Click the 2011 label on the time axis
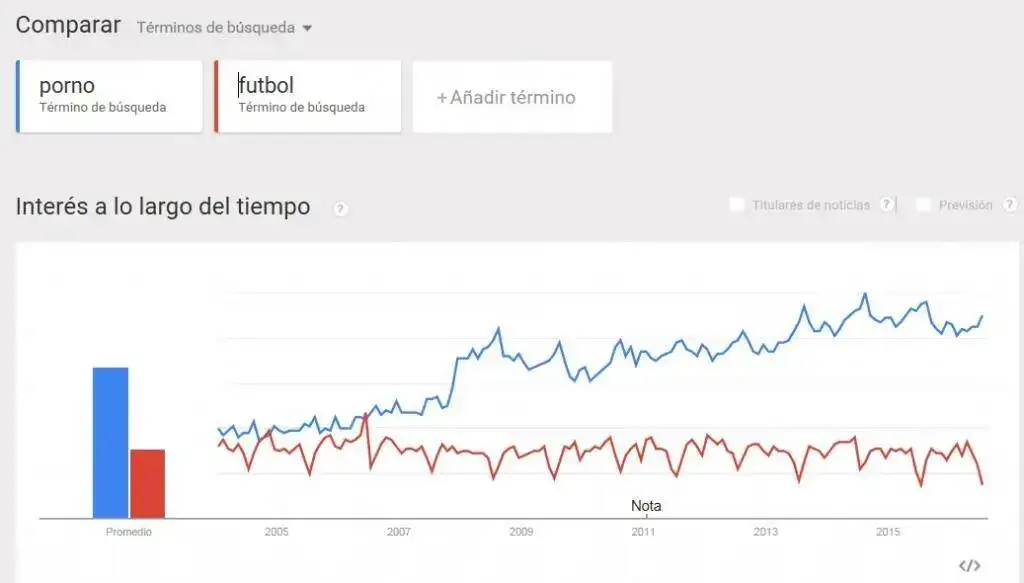This screenshot has height=583, width=1024. coord(645,532)
